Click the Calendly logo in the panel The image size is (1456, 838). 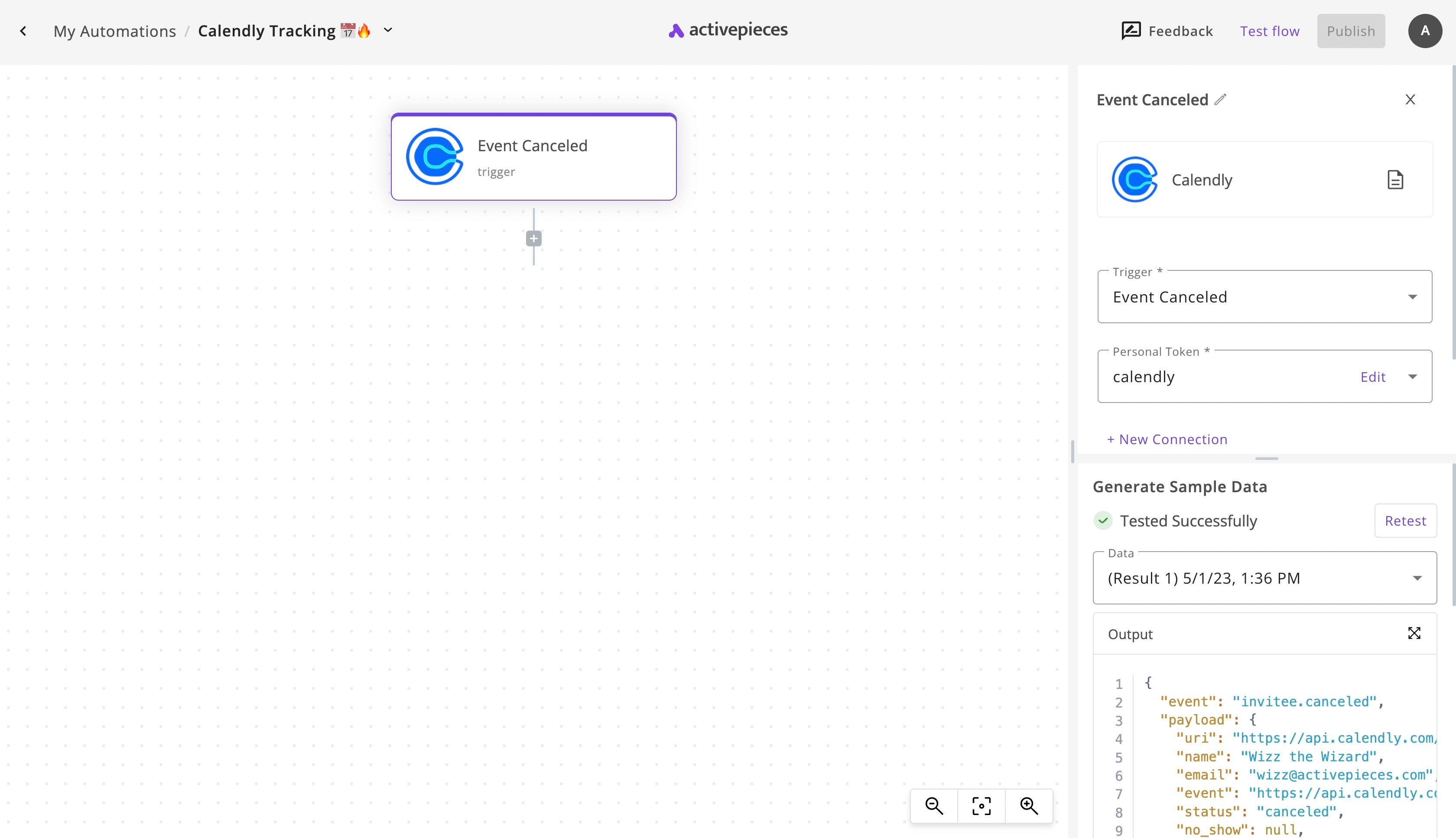(x=1135, y=179)
